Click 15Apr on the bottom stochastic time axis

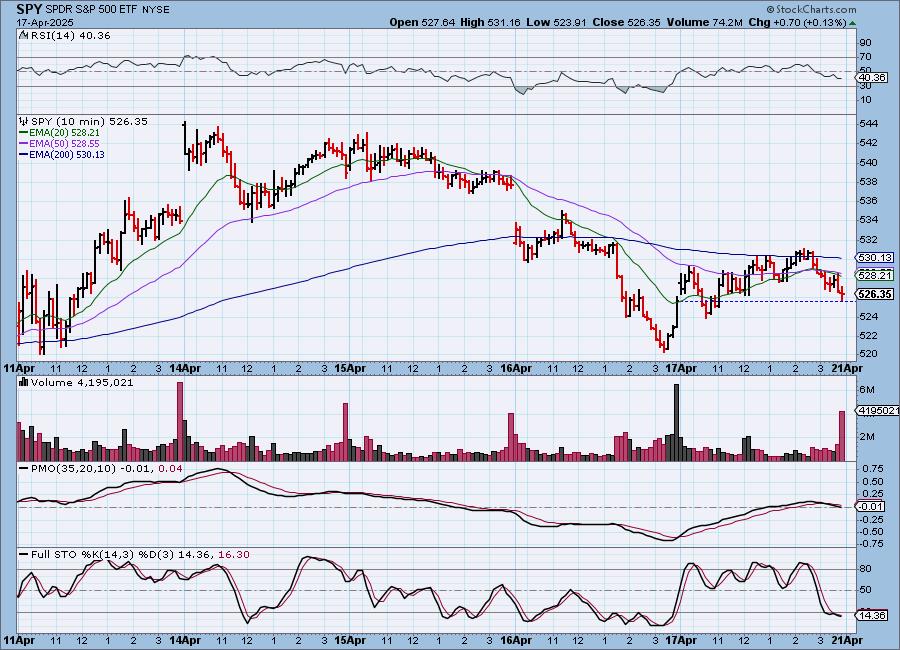tap(350, 640)
